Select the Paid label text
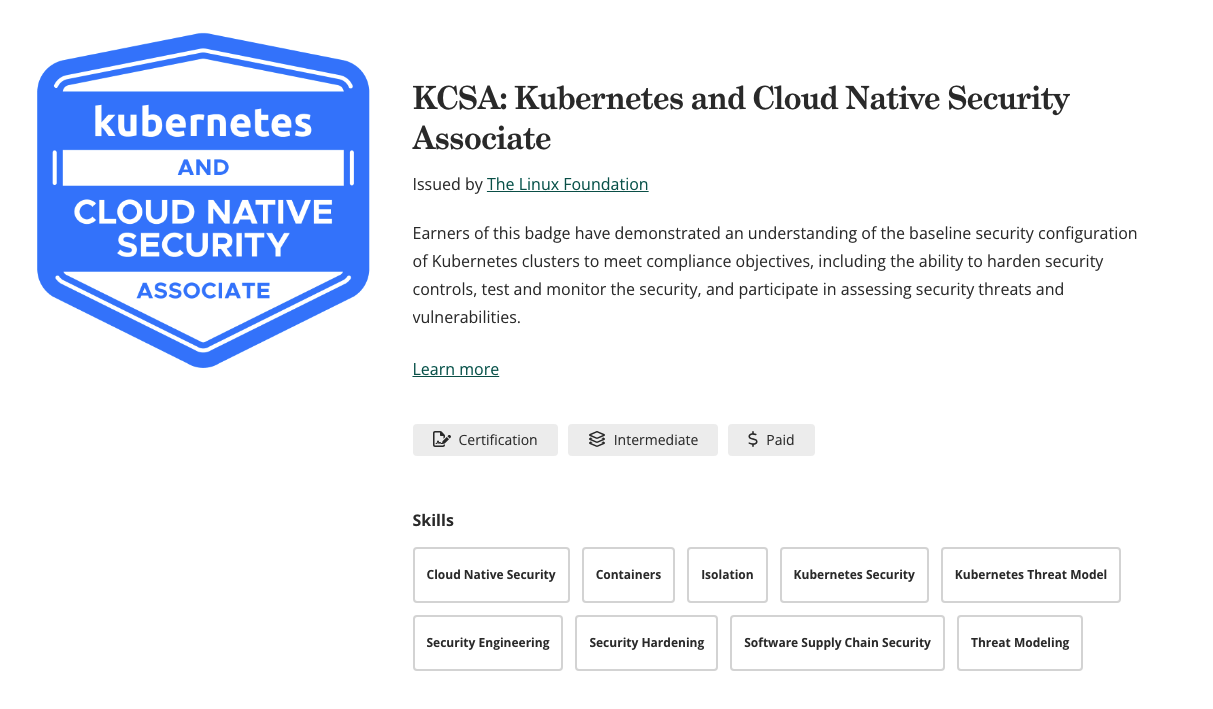 click(x=780, y=440)
